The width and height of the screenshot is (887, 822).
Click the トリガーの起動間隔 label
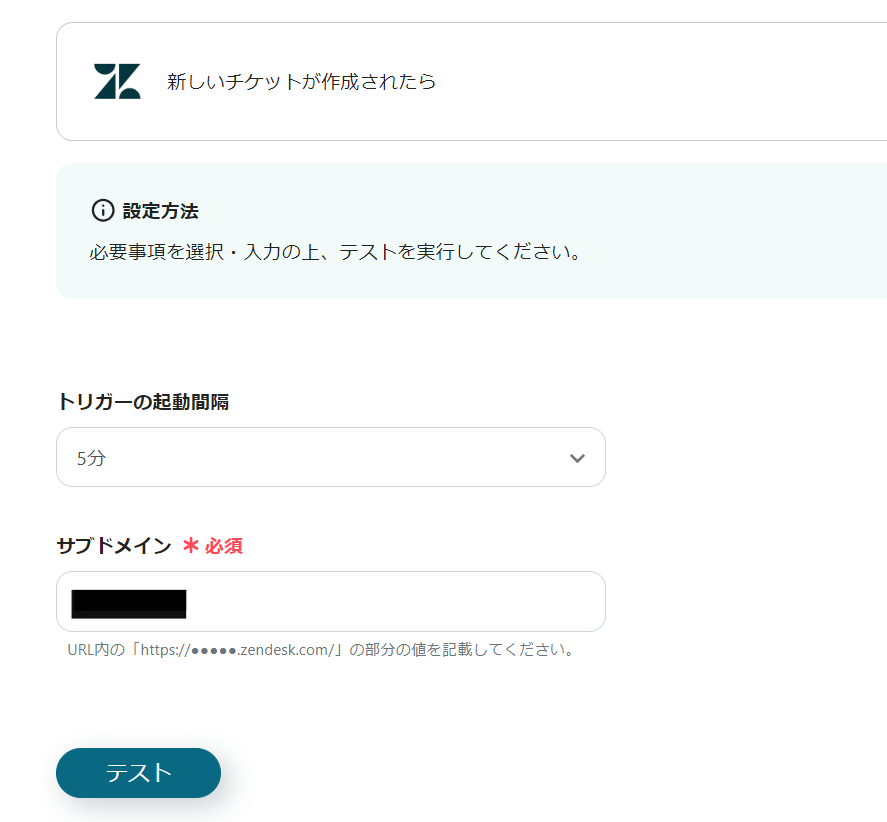[x=143, y=402]
